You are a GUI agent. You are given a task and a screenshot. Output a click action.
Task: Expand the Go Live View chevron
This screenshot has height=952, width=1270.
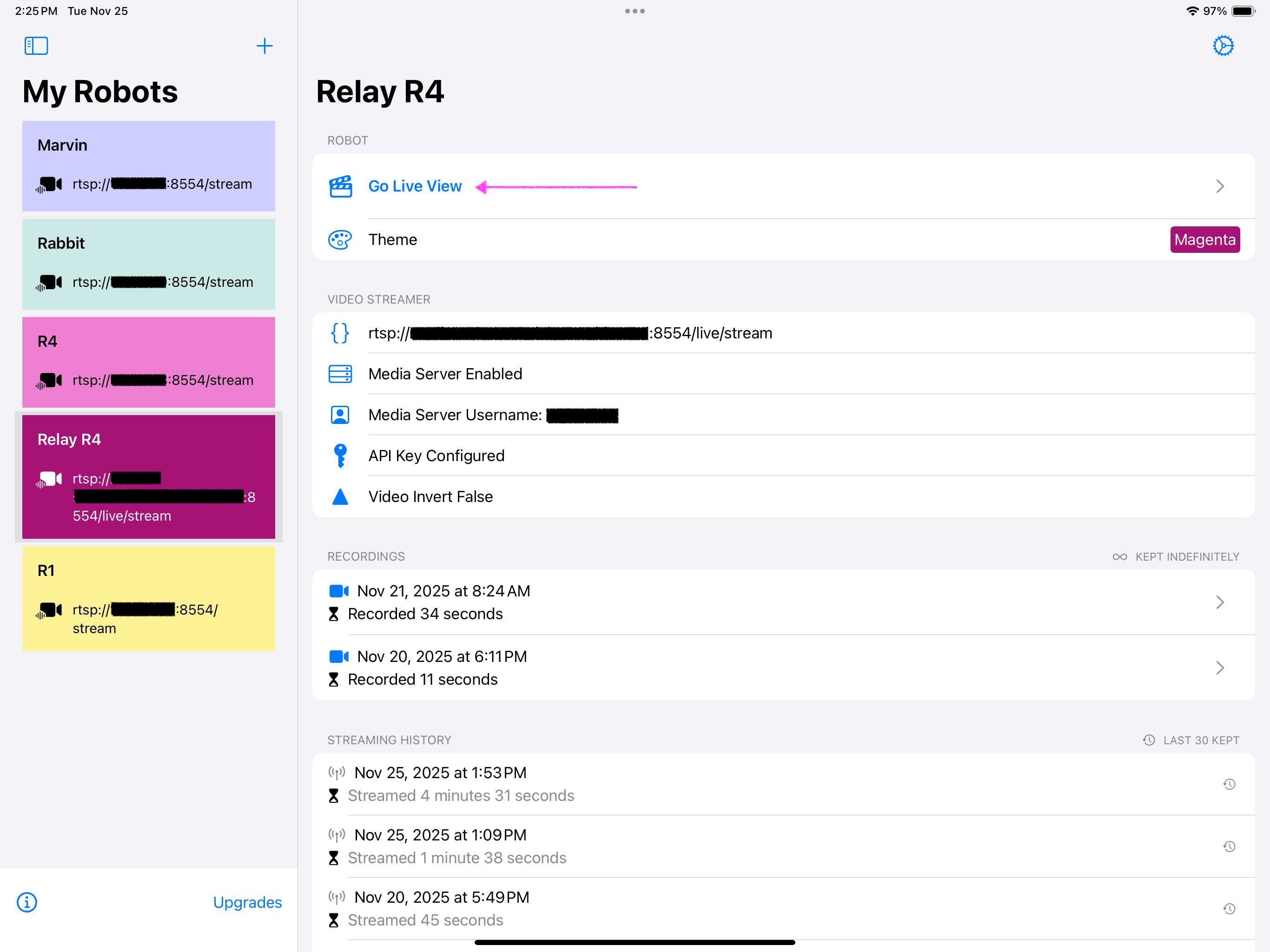coord(1220,186)
